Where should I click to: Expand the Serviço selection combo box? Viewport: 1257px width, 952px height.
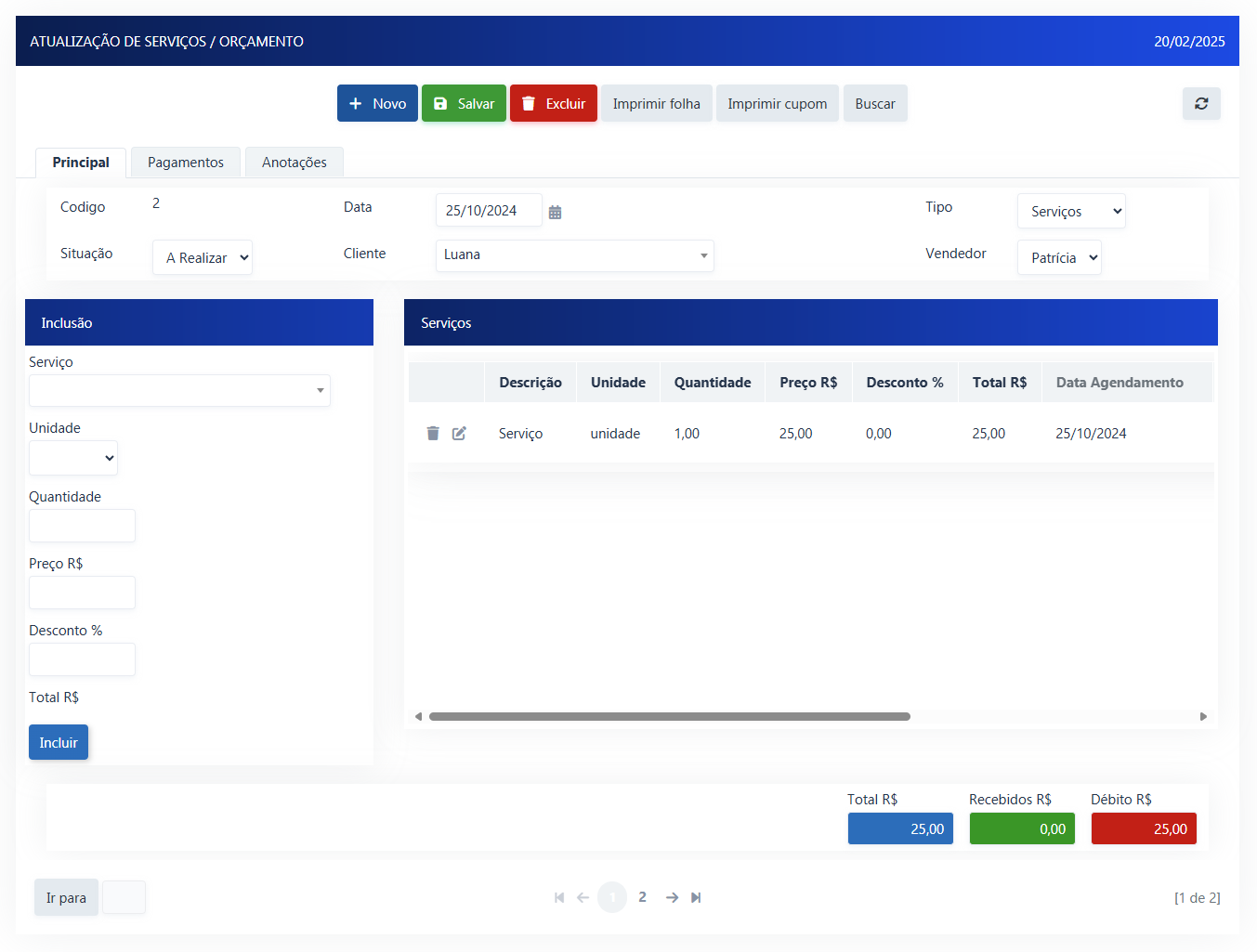coord(179,390)
